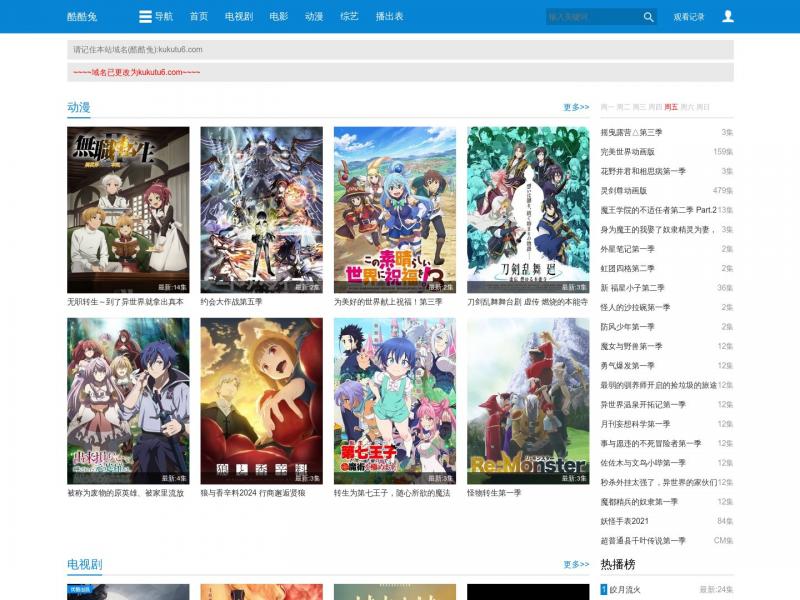Go to 首页 in the navigation bar
The image size is (800, 600).
click(198, 16)
